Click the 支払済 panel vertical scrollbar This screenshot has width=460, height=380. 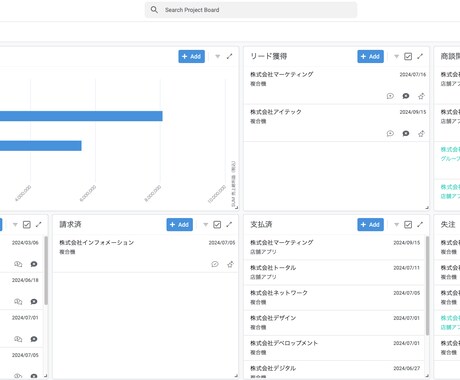[x=427, y=285]
